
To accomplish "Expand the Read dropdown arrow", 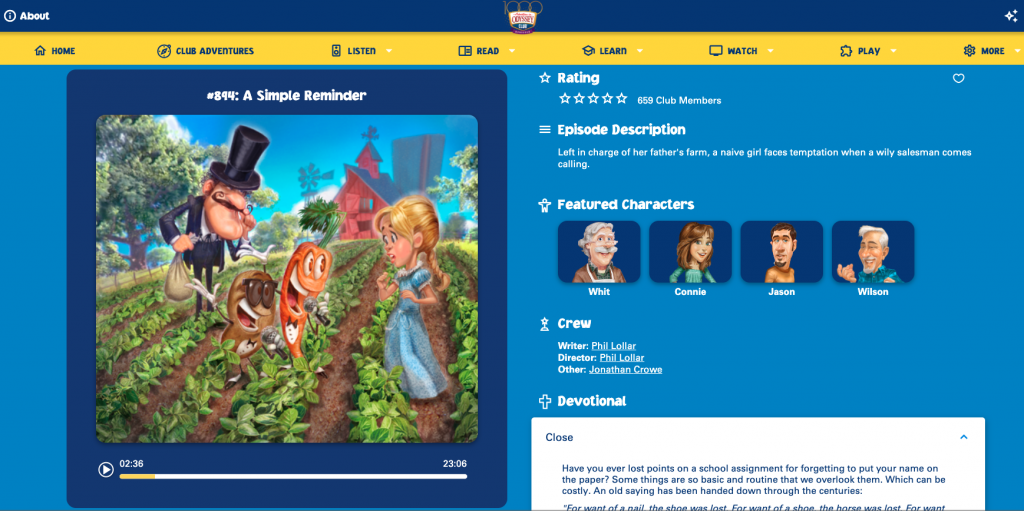I will (511, 51).
